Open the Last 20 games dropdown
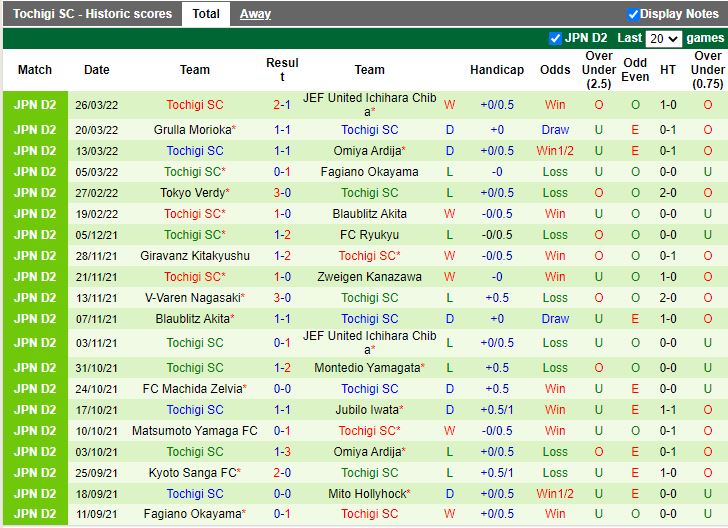The image size is (728, 528). 663,39
